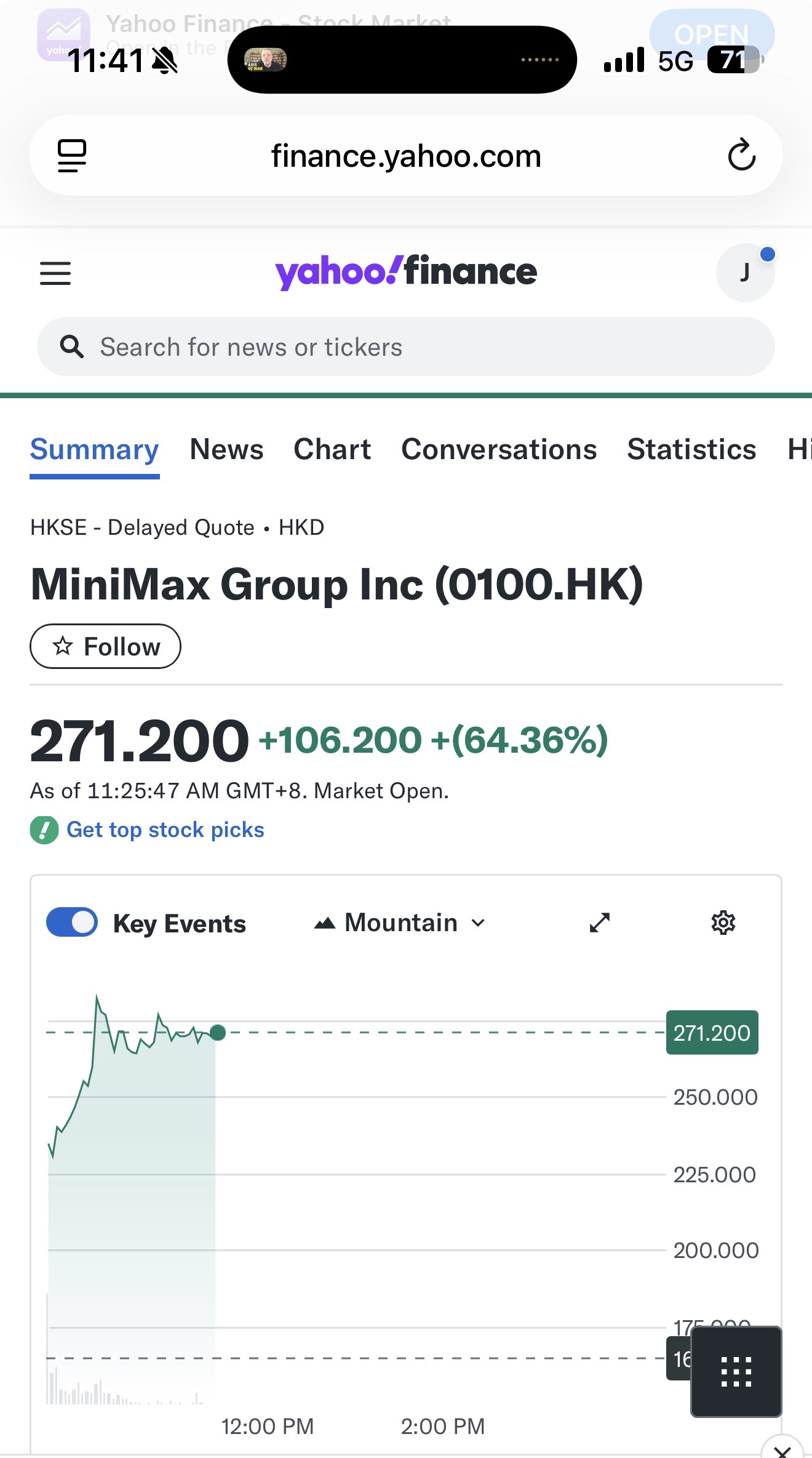Switch to the Chart tab
The image size is (812, 1458).
point(332,449)
